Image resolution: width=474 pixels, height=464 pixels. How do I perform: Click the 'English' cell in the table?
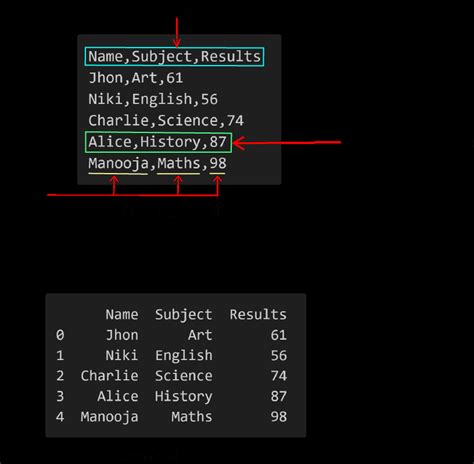click(x=184, y=356)
